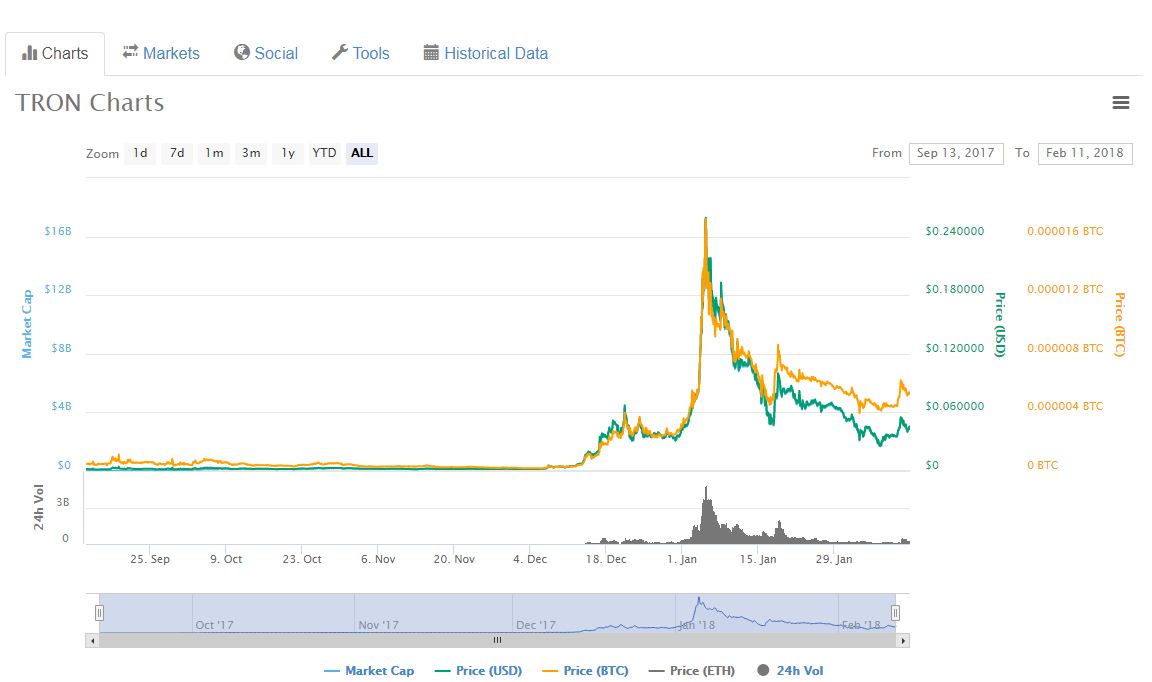Set zoom to 7d
1152x682 pixels.
[x=177, y=153]
